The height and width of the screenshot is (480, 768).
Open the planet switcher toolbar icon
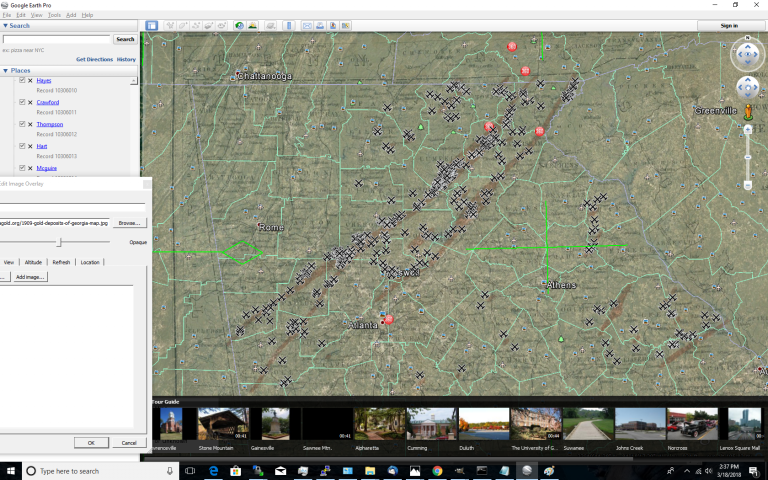[x=270, y=25]
